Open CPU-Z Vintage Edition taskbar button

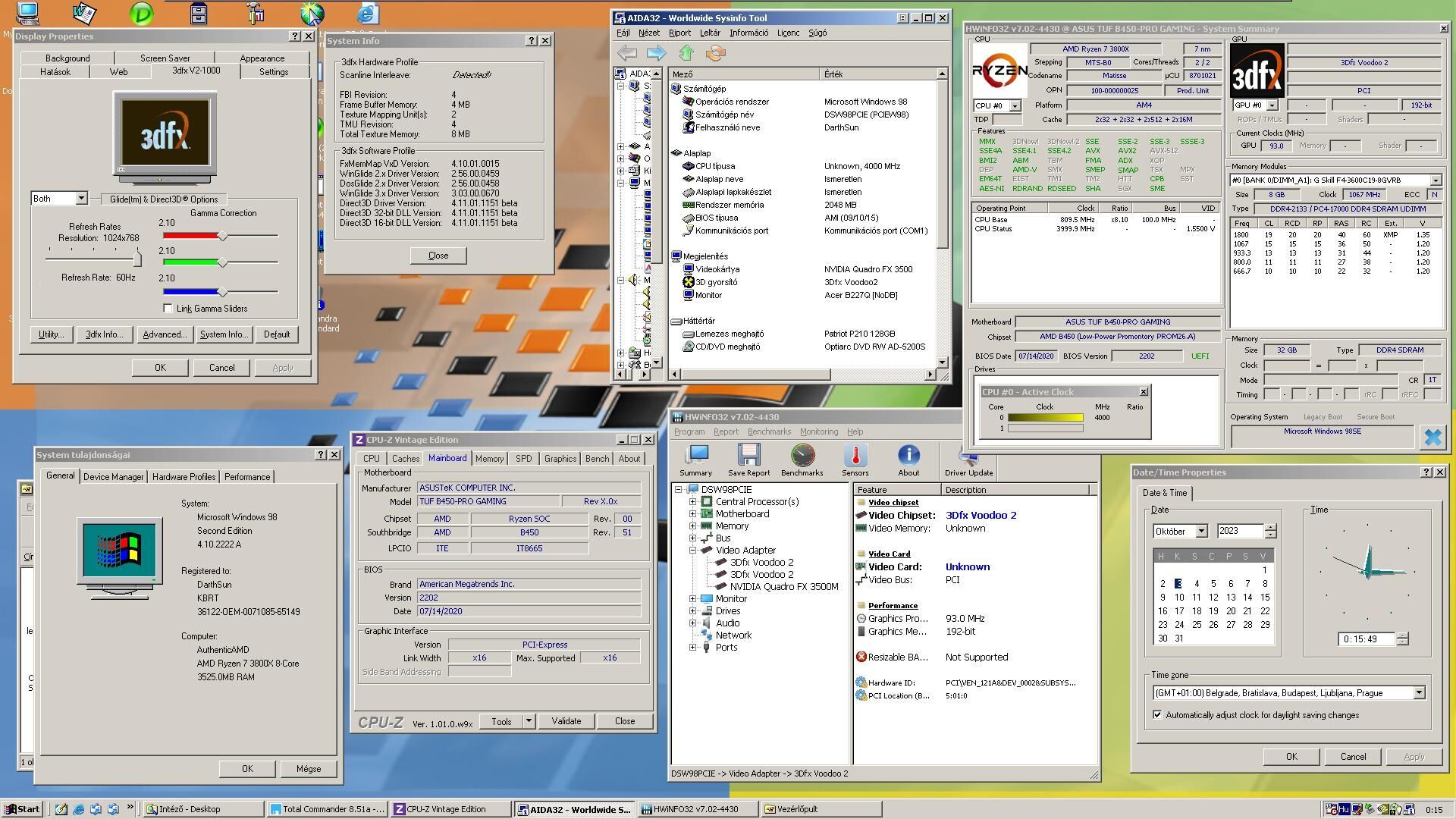[x=450, y=809]
